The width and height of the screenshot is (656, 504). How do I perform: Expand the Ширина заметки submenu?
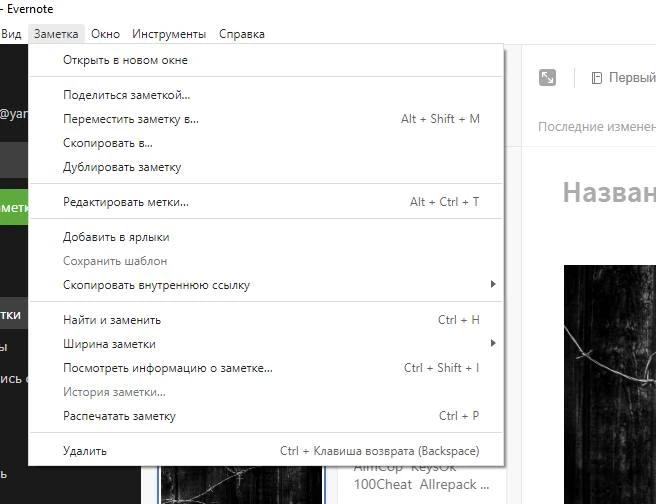click(x=266, y=344)
